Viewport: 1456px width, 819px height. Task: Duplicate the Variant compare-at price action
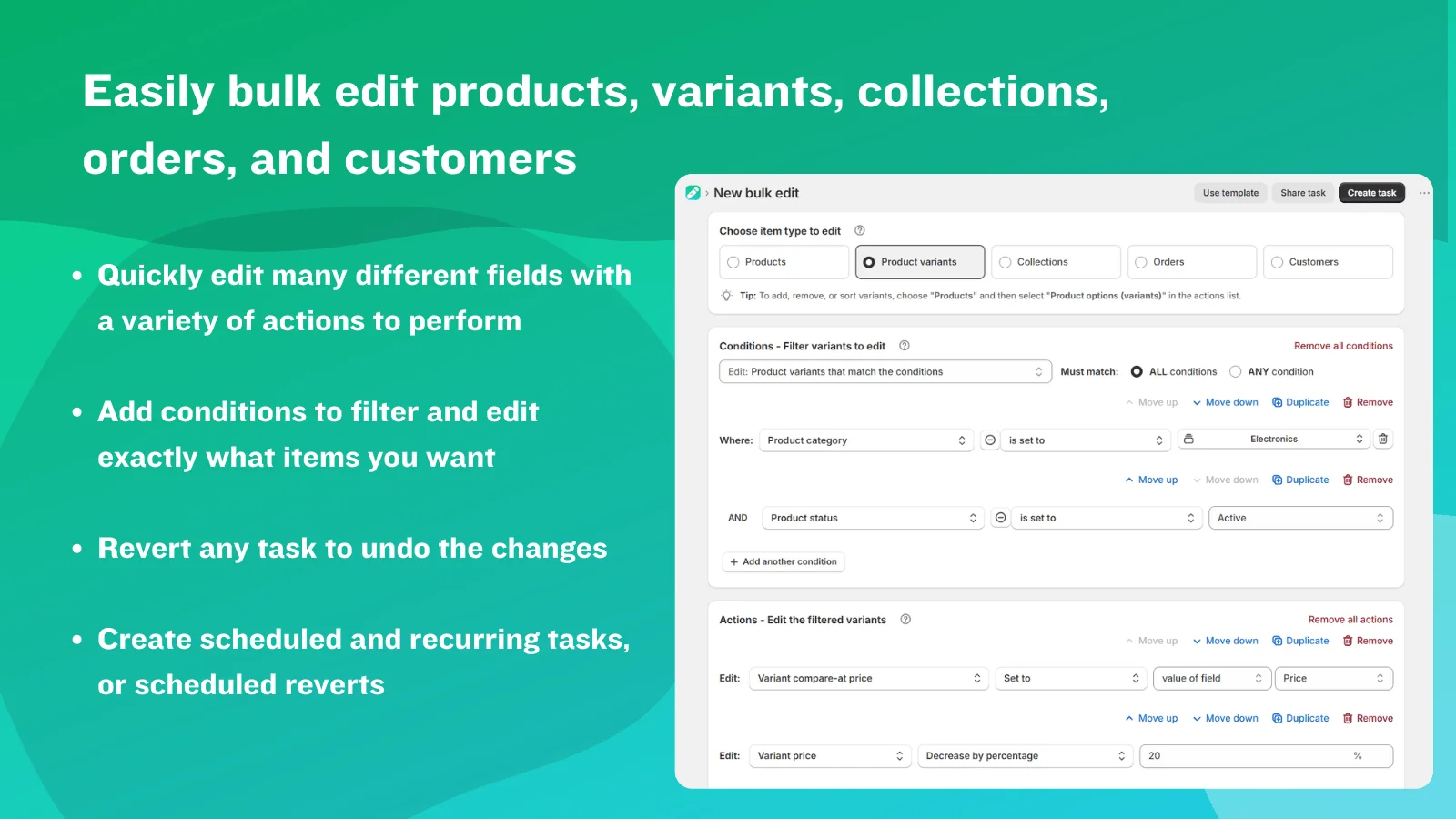click(1300, 641)
